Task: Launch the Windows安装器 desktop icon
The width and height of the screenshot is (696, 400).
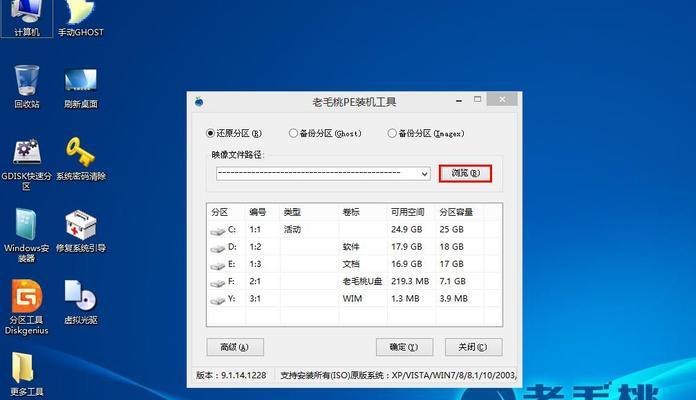Action: coord(27,235)
